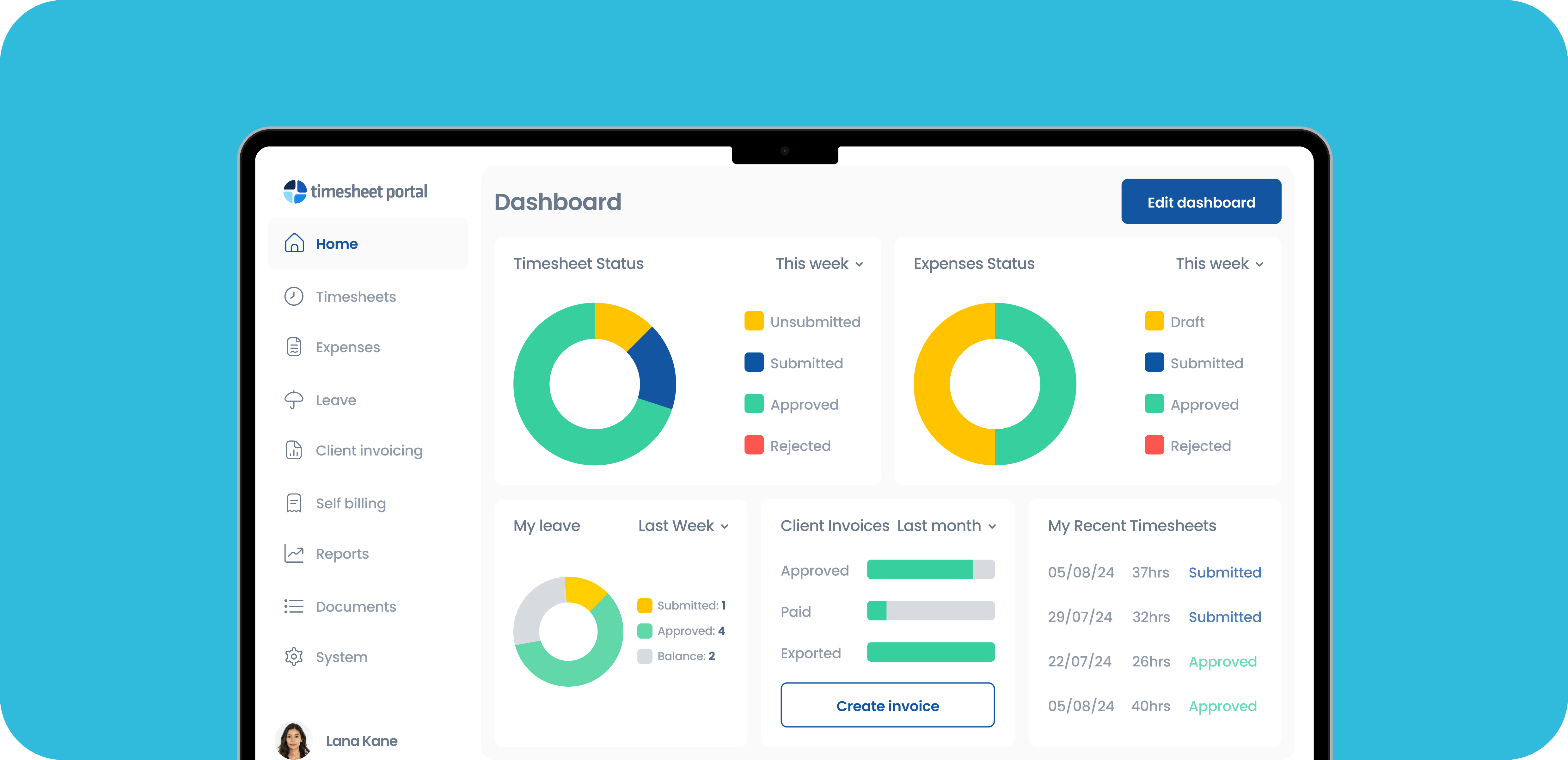Click the Expenses Status donut chart
The image size is (1568, 760).
click(995, 384)
